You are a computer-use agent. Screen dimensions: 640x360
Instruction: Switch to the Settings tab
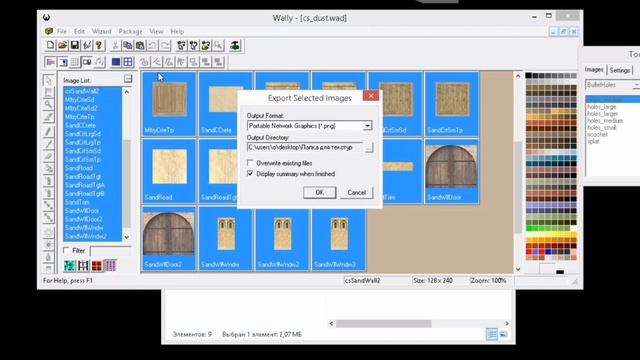click(620, 70)
